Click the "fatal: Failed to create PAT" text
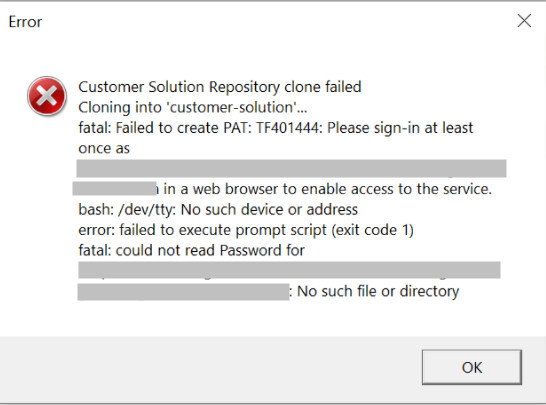This screenshot has width=546, height=405. [x=165, y=128]
